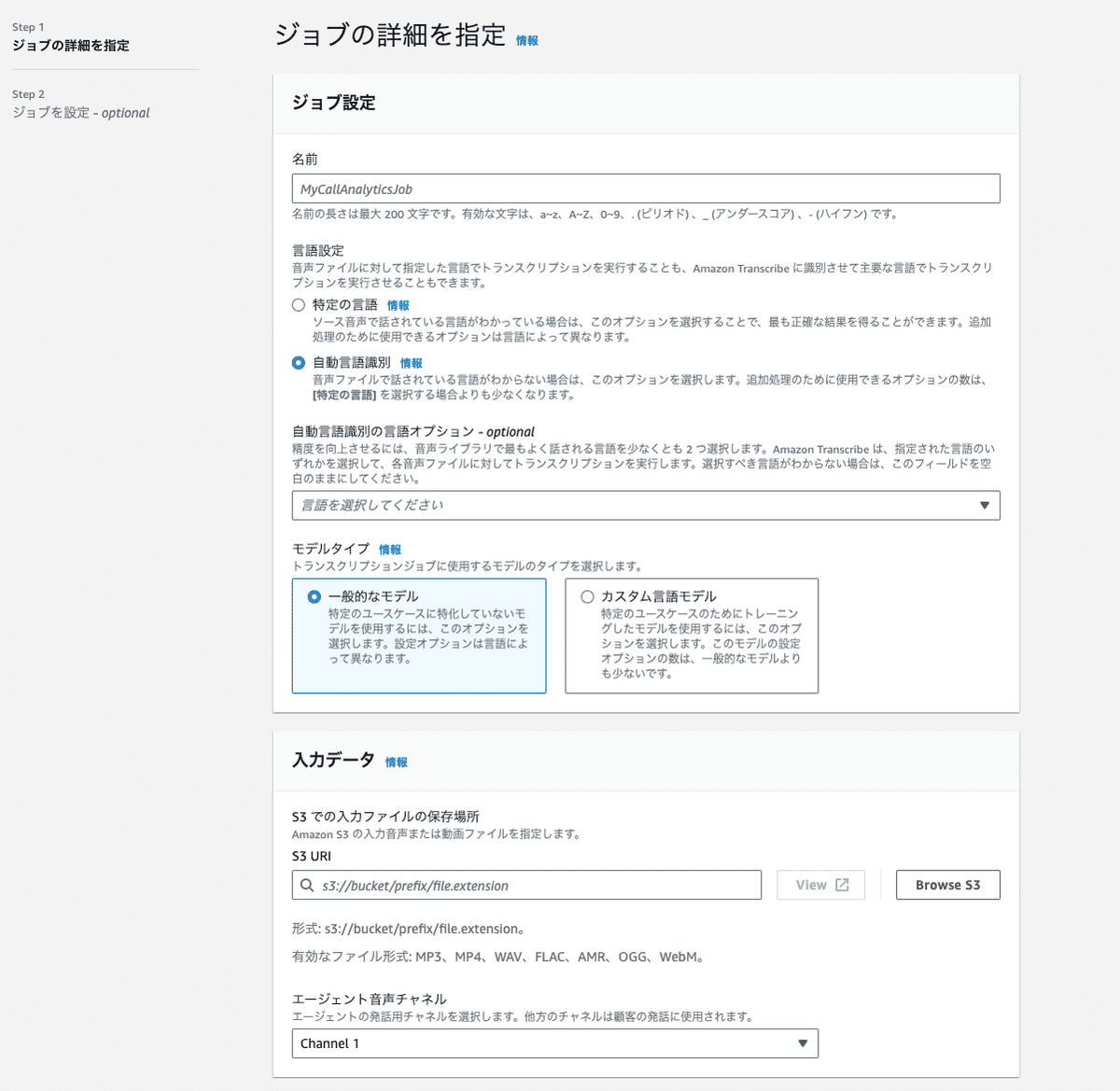Open the 情報 link next to 自動言語識別

click(412, 363)
